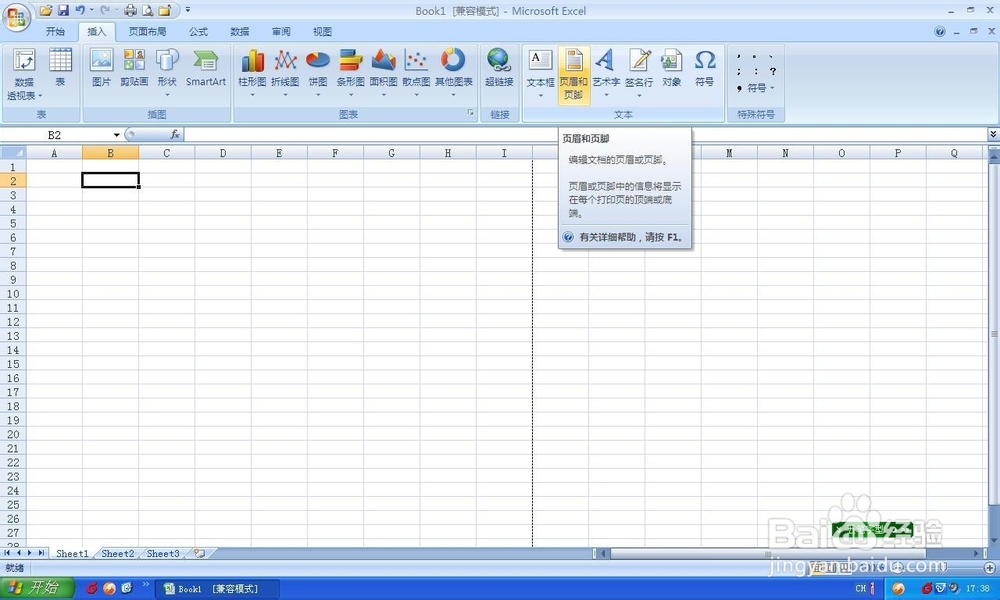Open the undo history dropdown arrow
1000x600 pixels.
click(92, 10)
